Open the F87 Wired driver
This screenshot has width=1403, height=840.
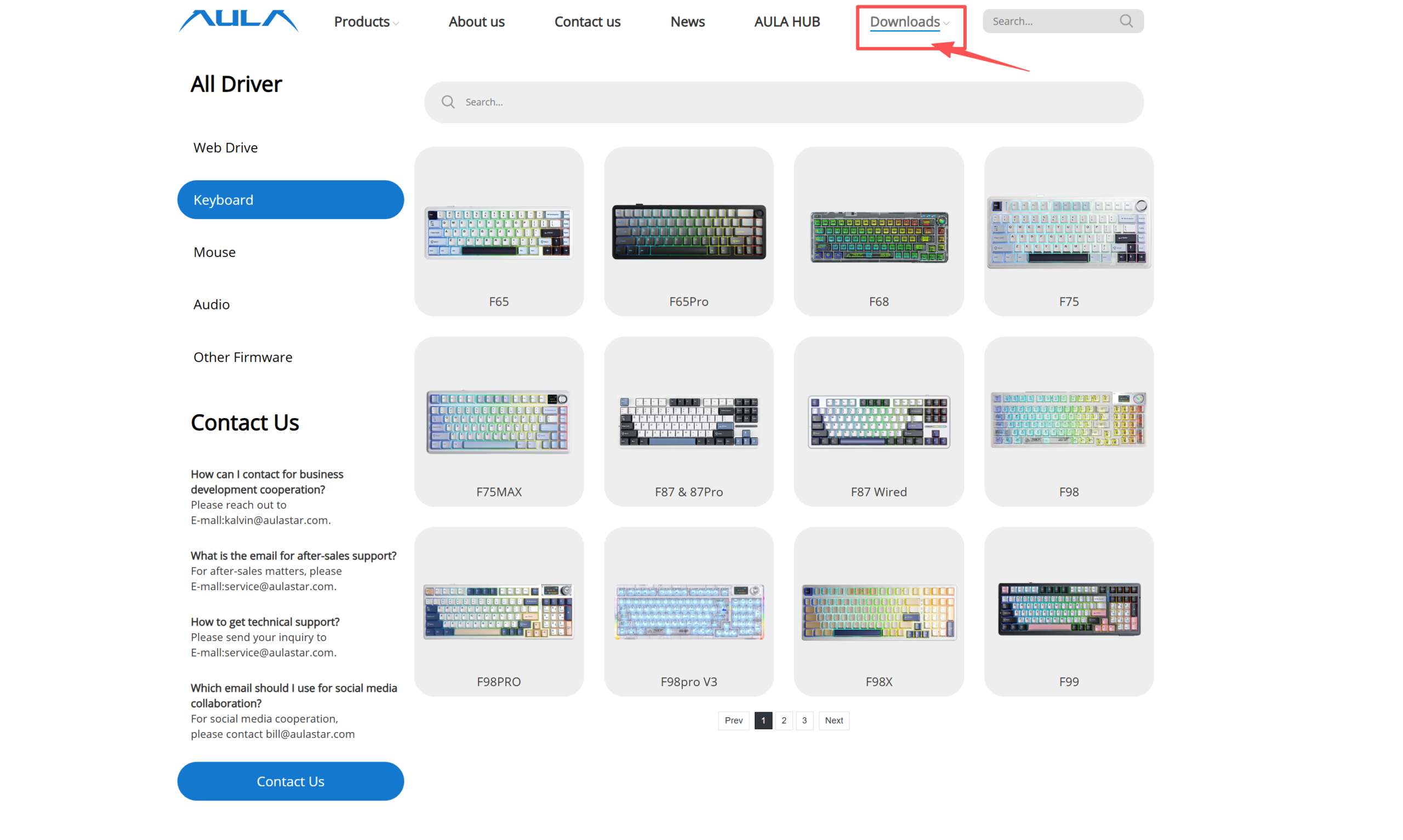(x=879, y=421)
